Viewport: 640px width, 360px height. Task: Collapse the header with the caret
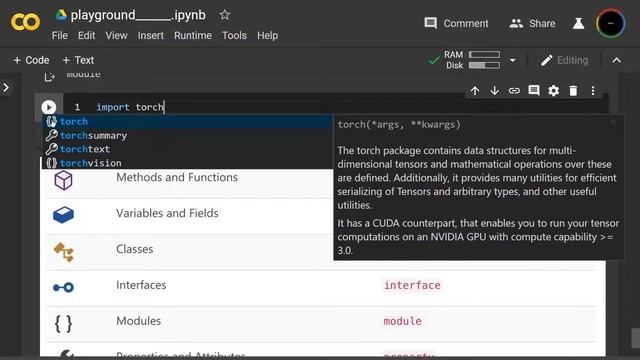616,60
